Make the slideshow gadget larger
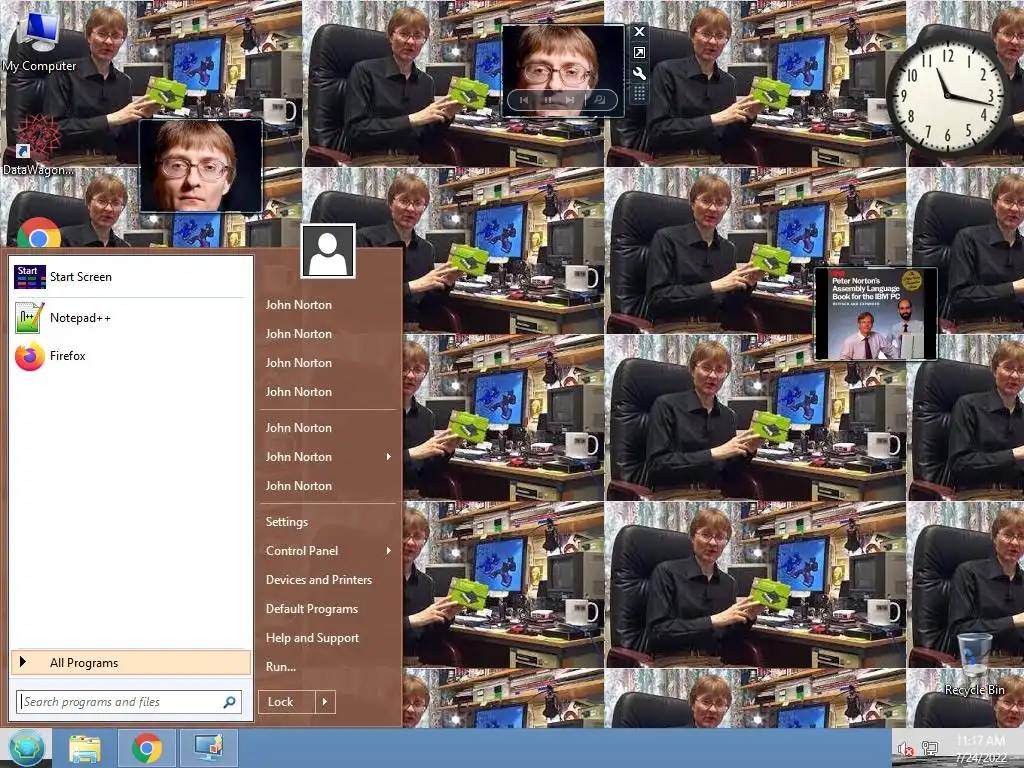 [x=639, y=53]
